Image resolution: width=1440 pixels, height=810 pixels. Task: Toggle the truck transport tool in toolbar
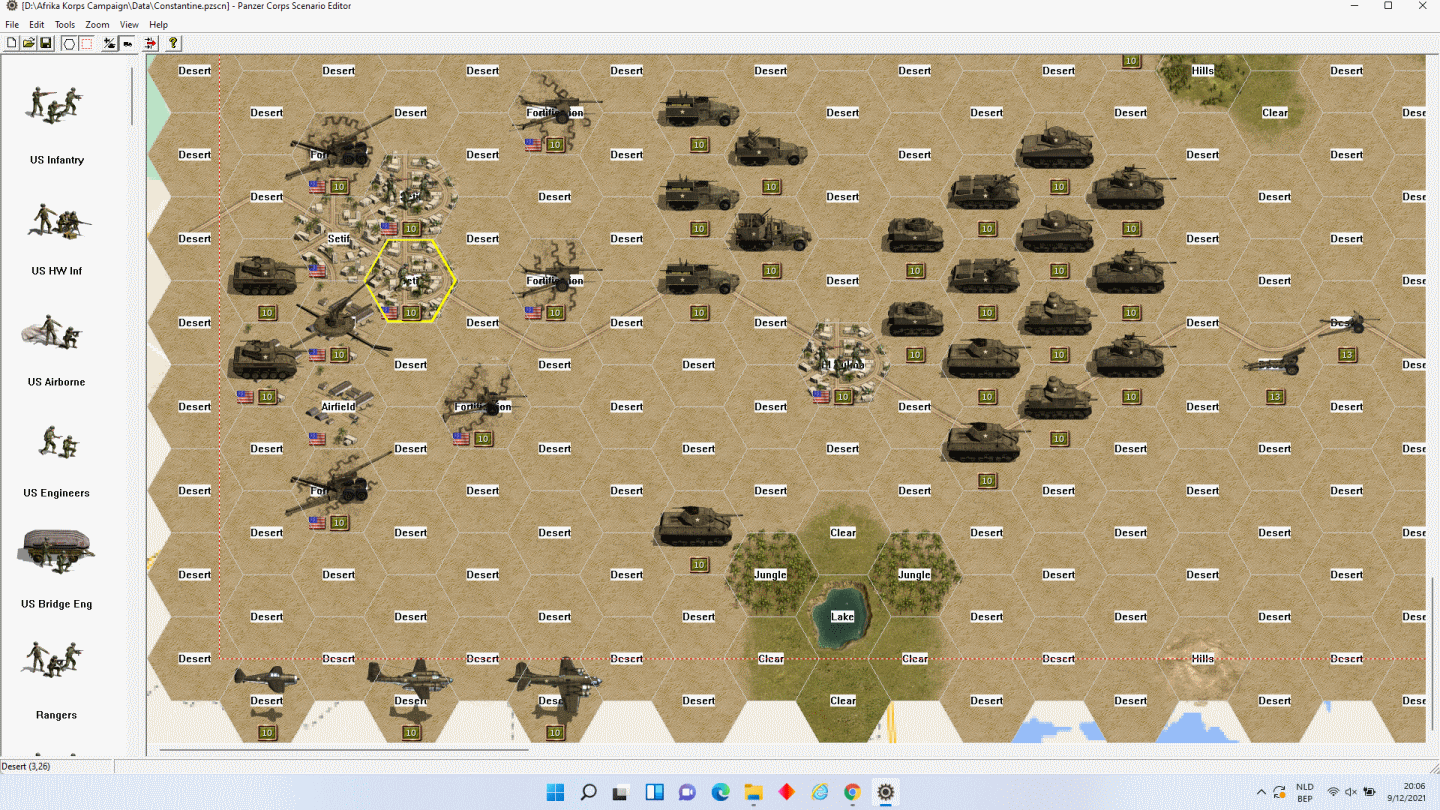point(128,43)
